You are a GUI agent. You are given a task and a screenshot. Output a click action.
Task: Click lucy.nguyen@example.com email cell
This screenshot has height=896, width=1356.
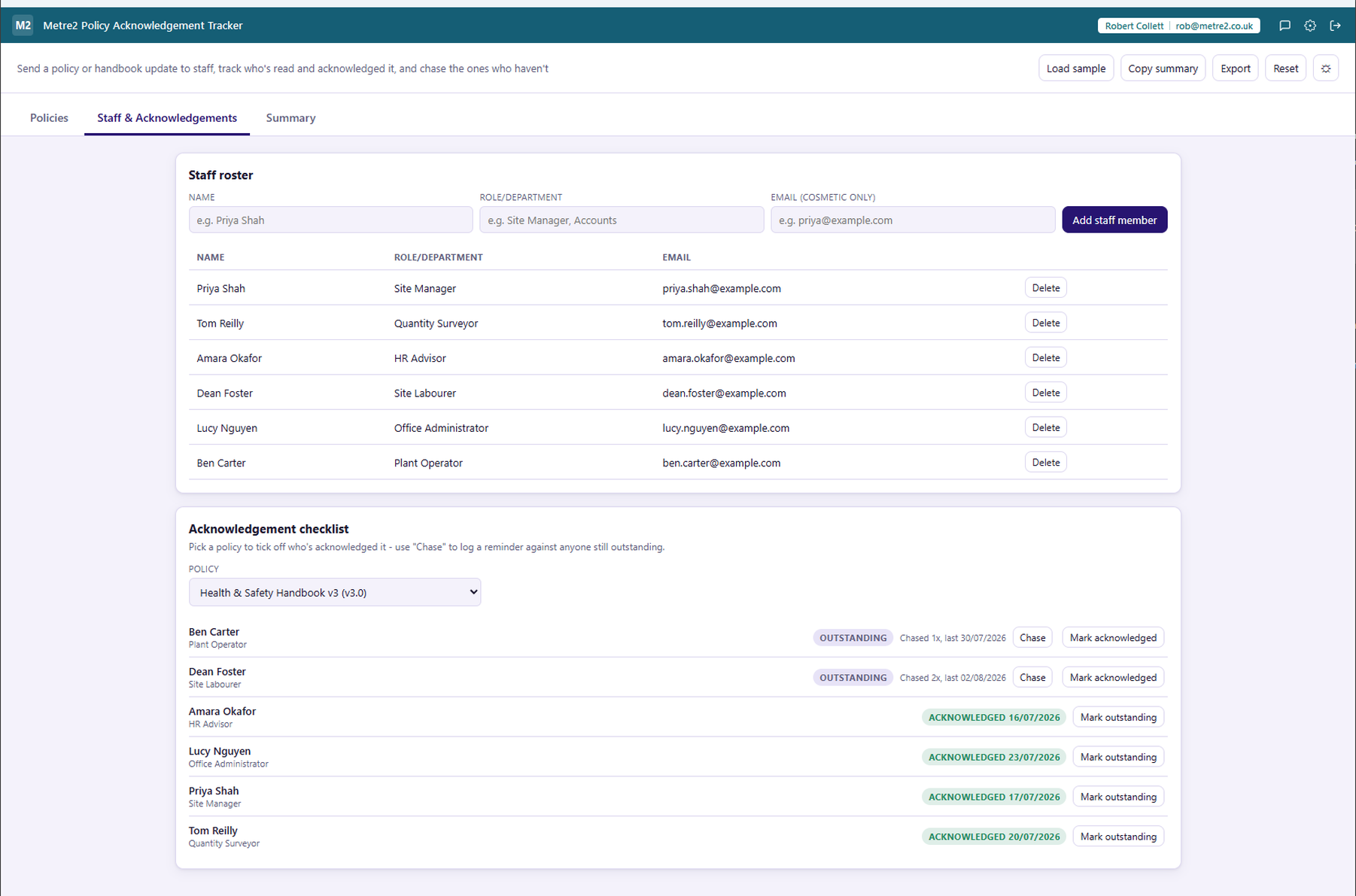725,428
